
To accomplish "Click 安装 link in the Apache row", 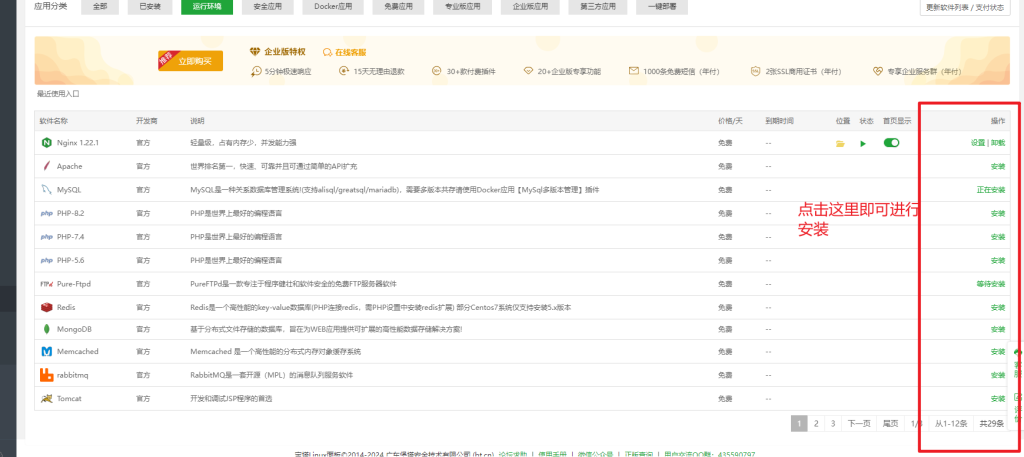I will coord(997,166).
